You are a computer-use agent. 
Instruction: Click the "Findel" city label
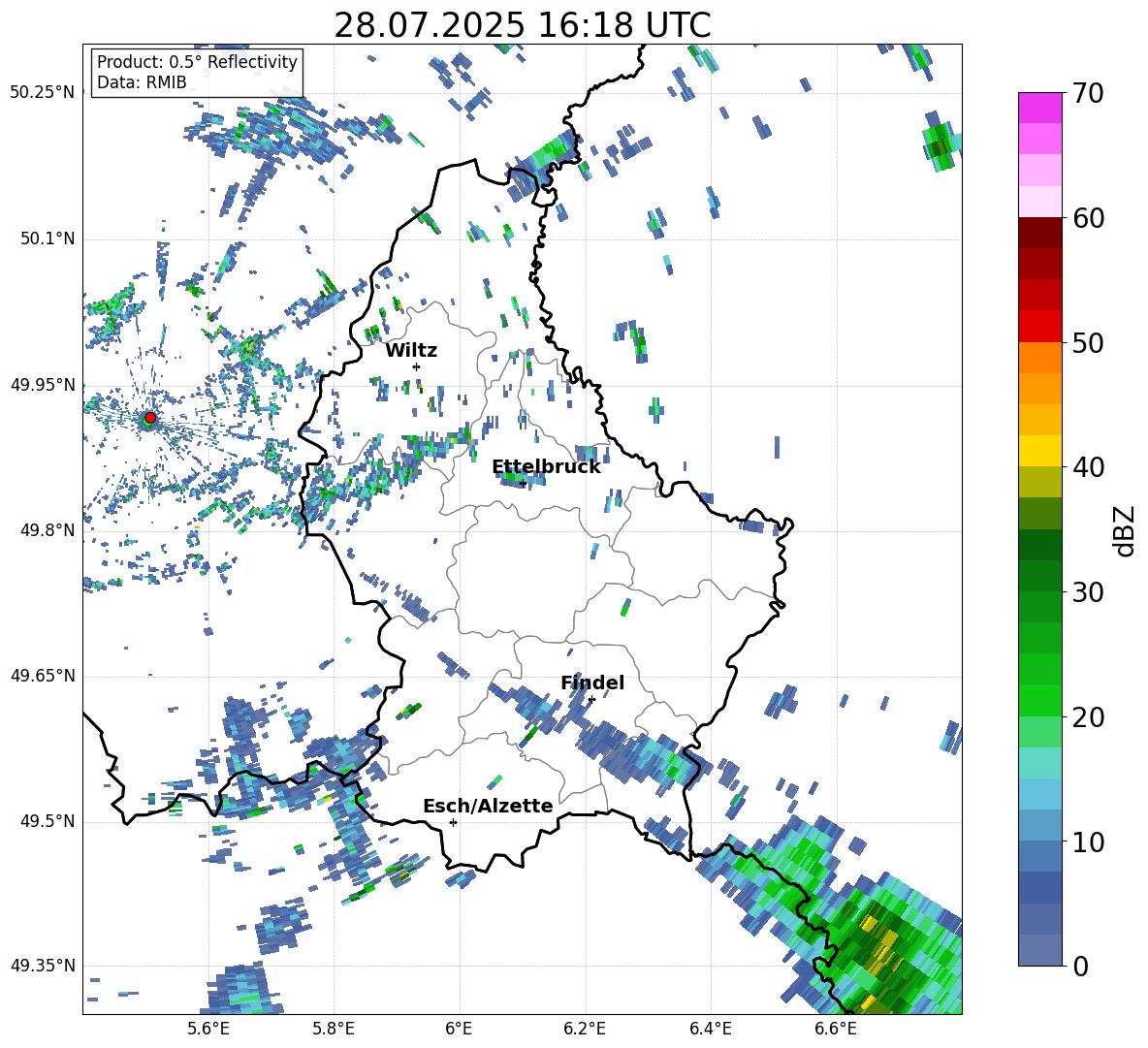click(x=592, y=683)
